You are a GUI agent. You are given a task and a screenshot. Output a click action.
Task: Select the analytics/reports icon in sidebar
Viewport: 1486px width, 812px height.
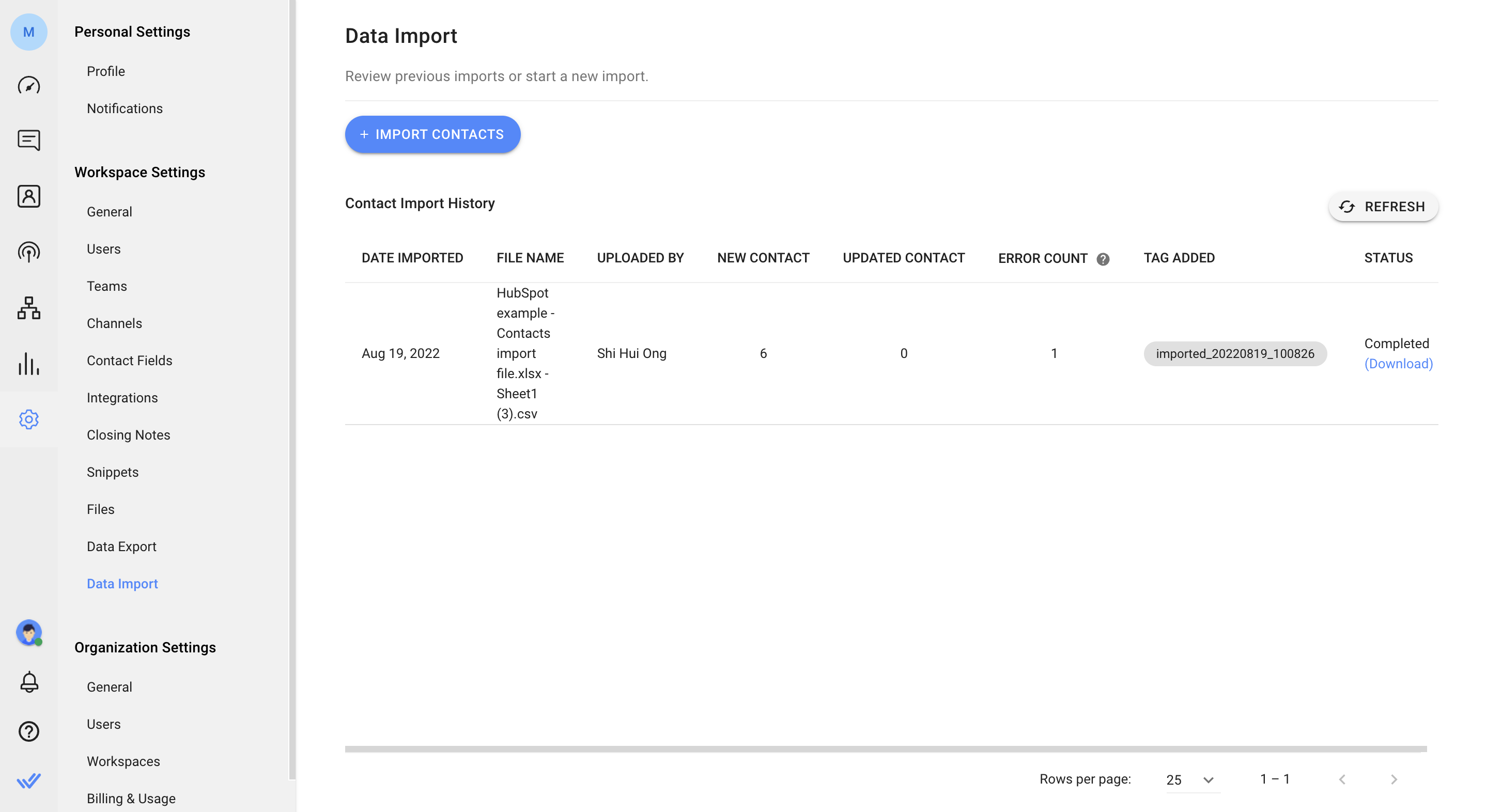click(x=28, y=362)
